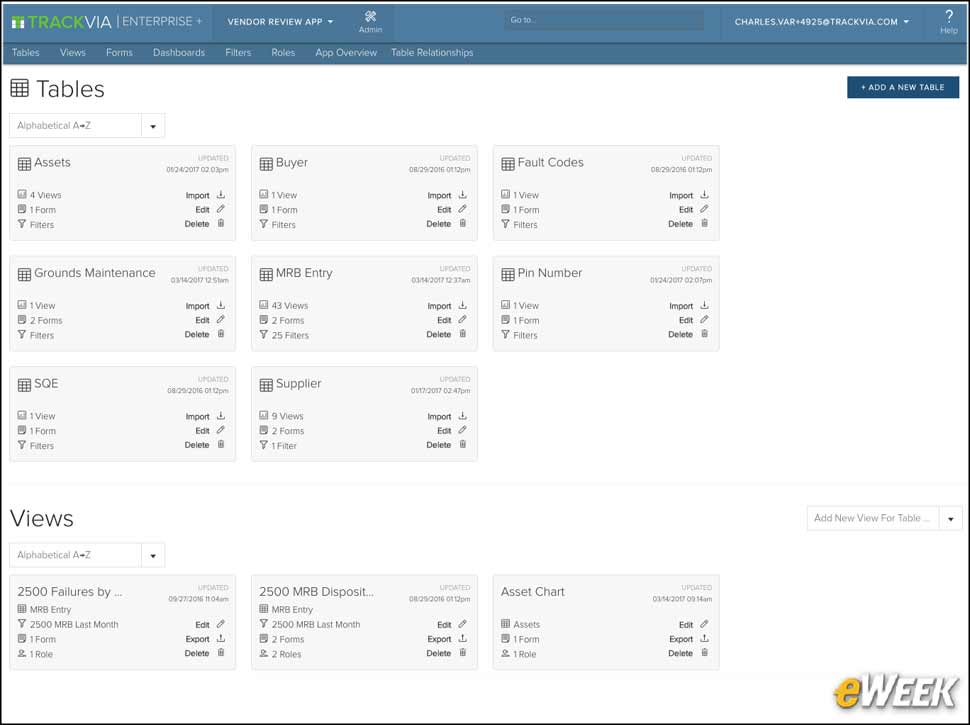Click the import icon on Pin Number card
The image size is (970, 725).
705,306
